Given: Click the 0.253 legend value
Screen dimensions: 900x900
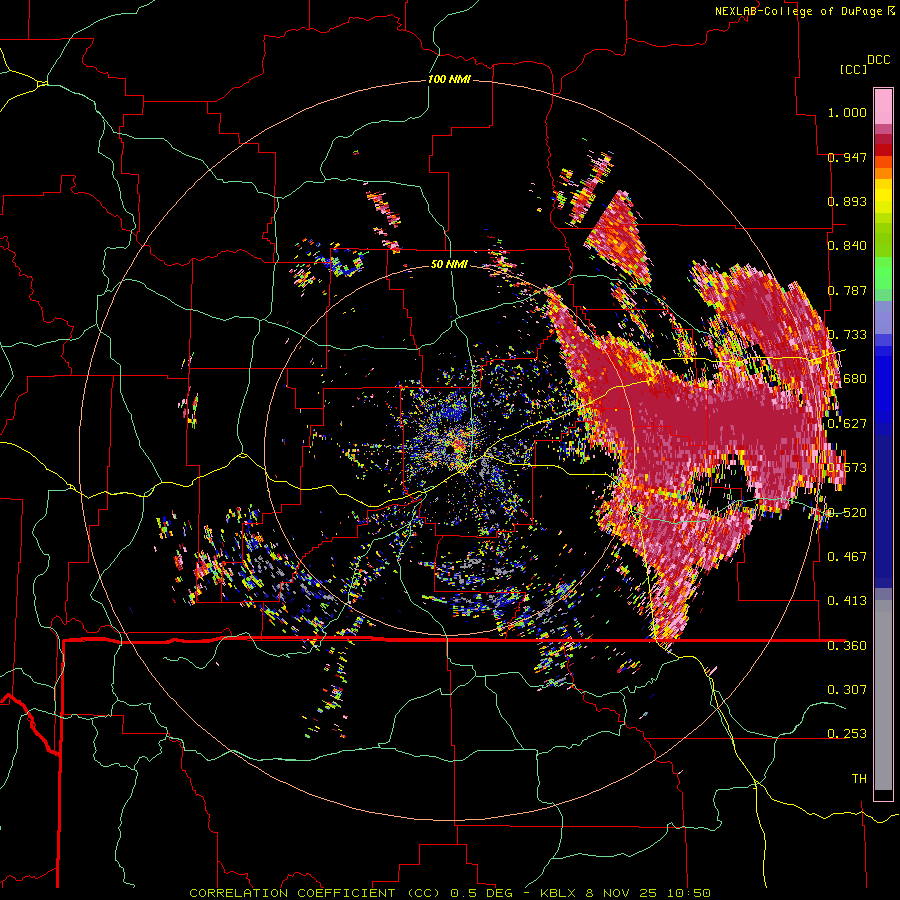Looking at the screenshot, I should [847, 734].
